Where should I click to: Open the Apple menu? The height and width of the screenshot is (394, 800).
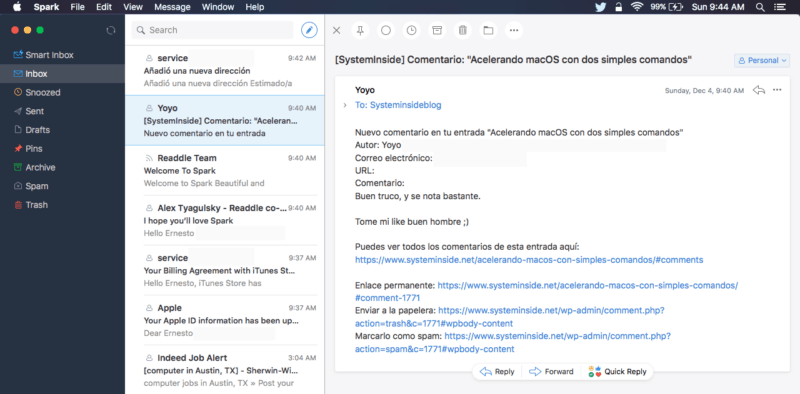(16, 7)
